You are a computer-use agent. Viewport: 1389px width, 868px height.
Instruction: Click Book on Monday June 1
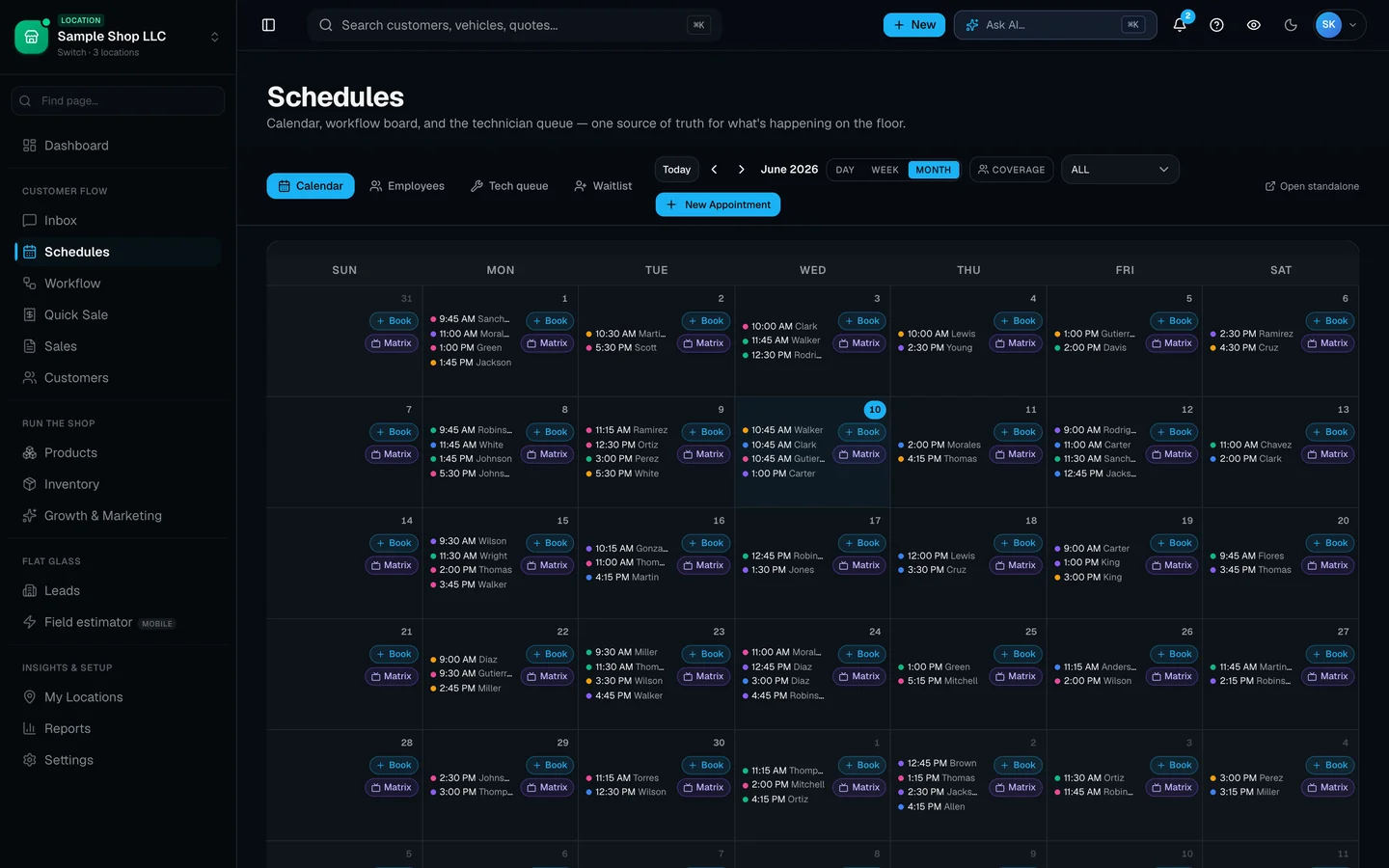[x=549, y=321]
